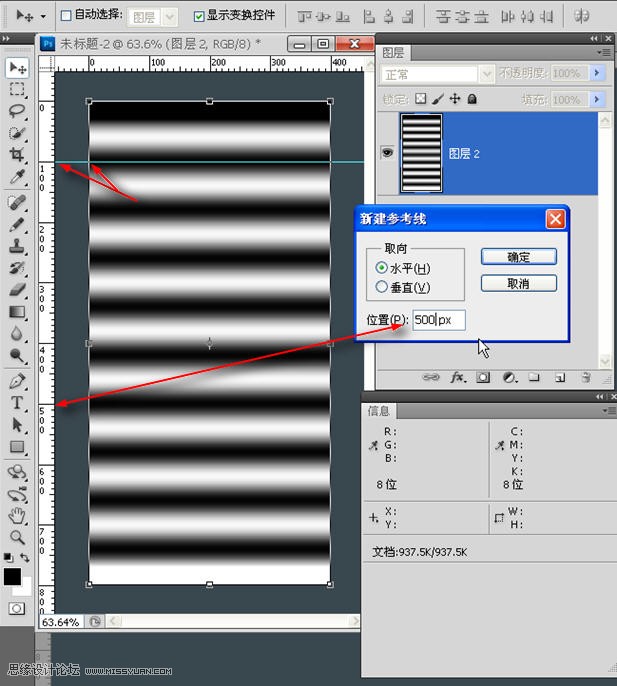
Task: Select the Healing Brush tool
Action: [x=18, y=203]
